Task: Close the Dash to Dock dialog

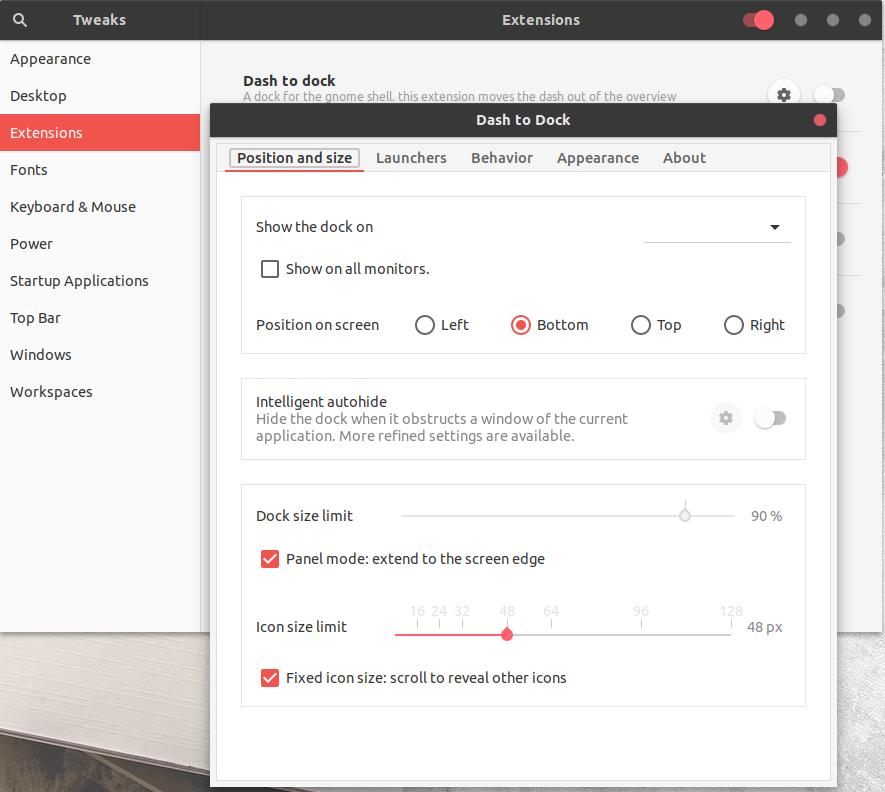Action: (x=820, y=120)
